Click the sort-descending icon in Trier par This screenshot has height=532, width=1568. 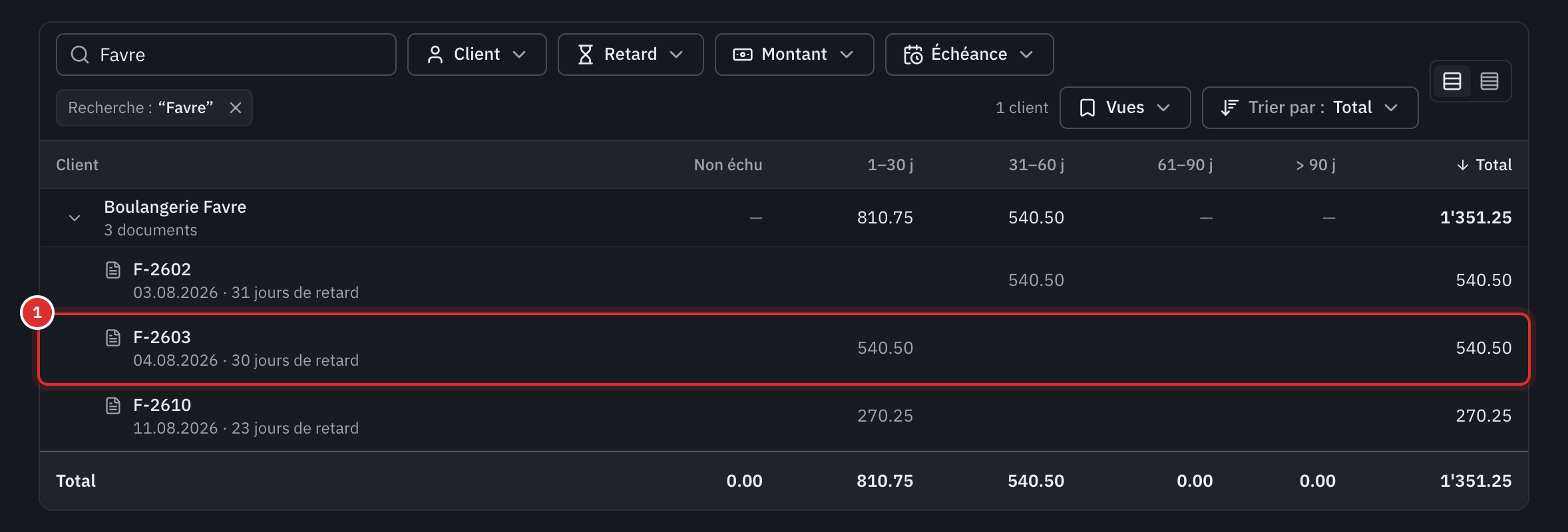(1230, 108)
